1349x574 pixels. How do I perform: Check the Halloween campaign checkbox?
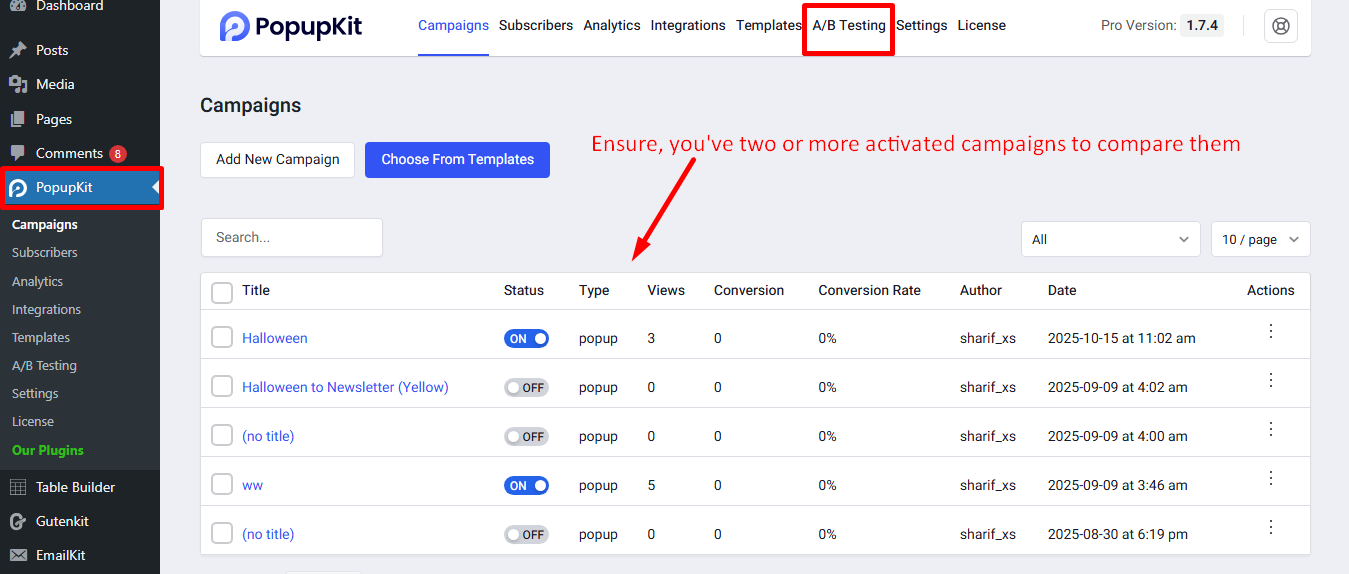(222, 337)
